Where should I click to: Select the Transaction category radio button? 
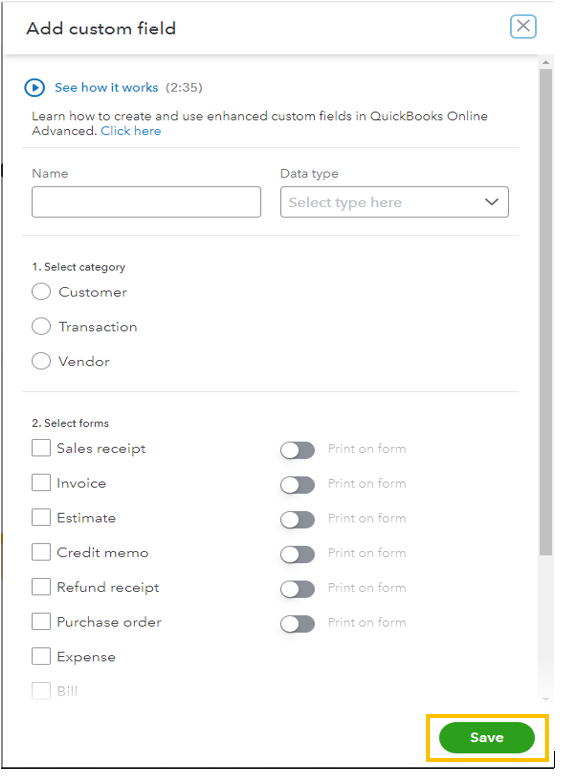(x=41, y=327)
